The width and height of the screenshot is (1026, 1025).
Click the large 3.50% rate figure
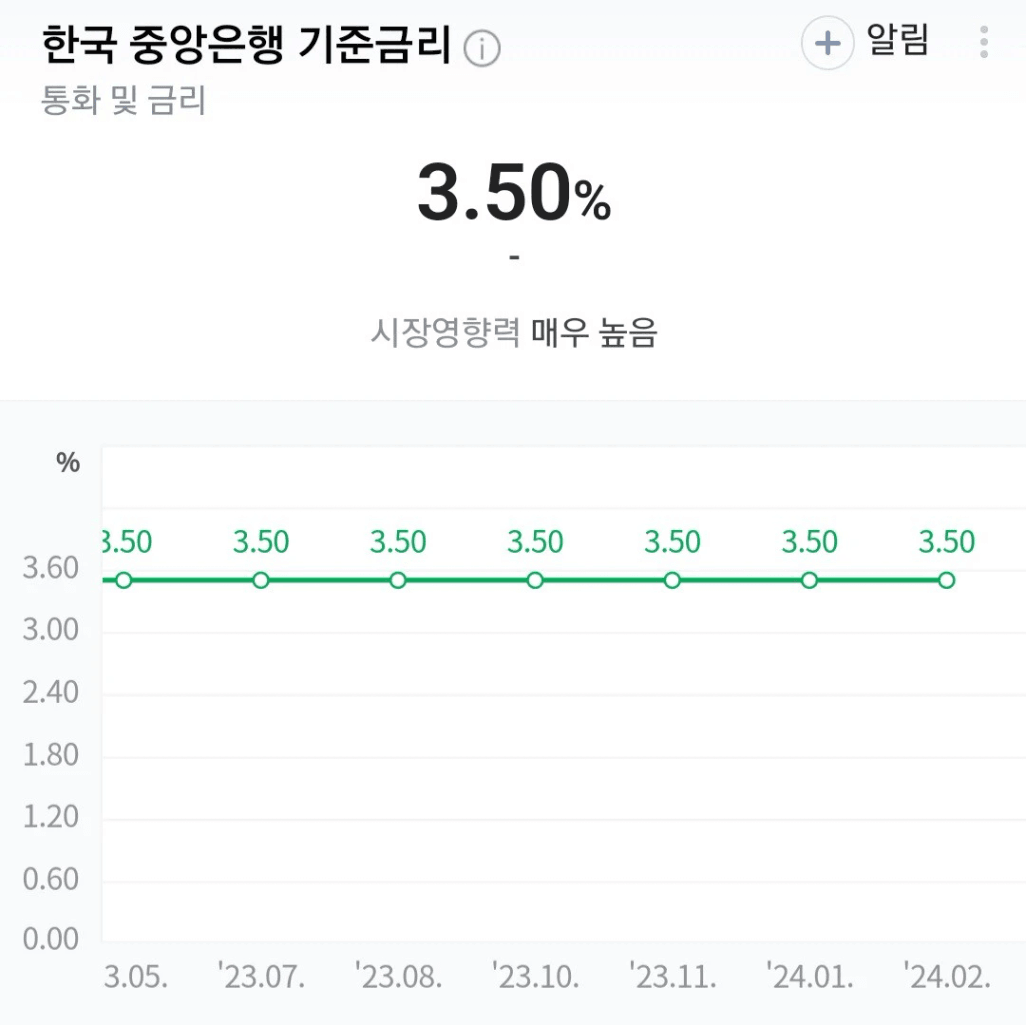coord(514,192)
